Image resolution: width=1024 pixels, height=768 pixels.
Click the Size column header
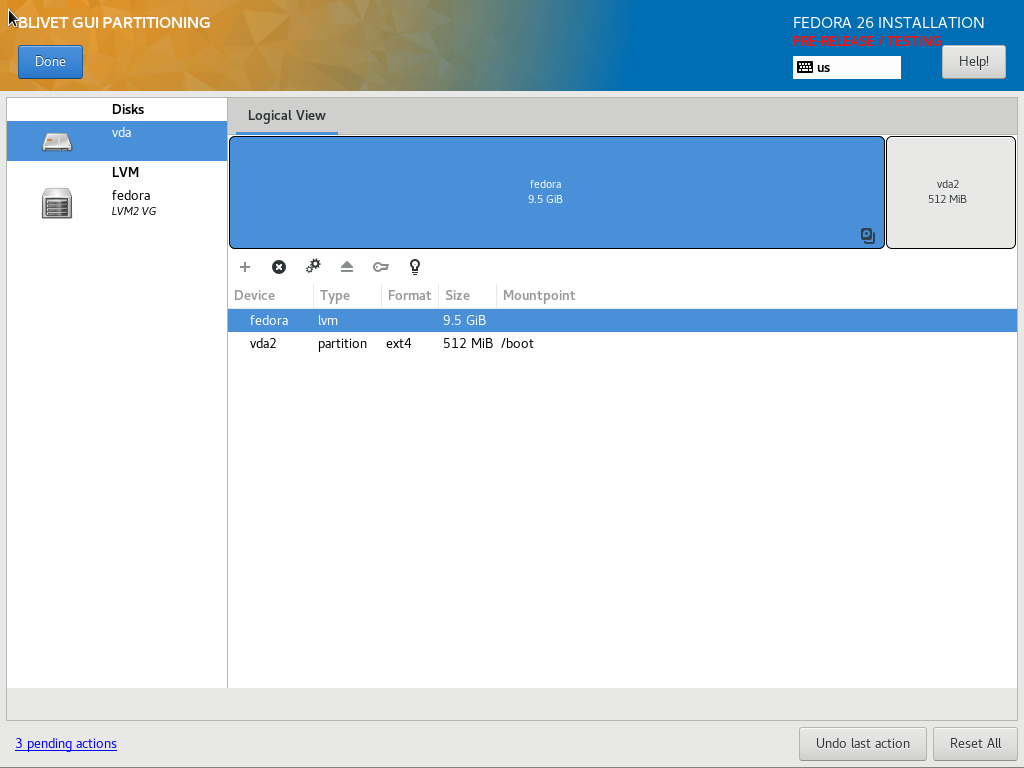tap(467, 295)
